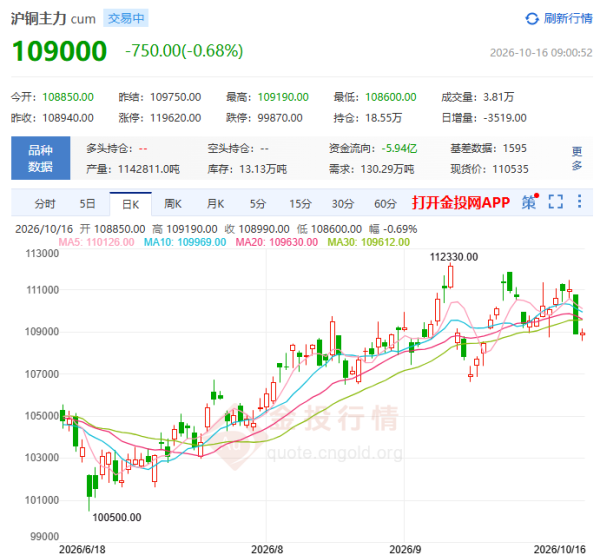
Task: Click the MA5: 110126.00 legend label
Action: tap(96, 242)
